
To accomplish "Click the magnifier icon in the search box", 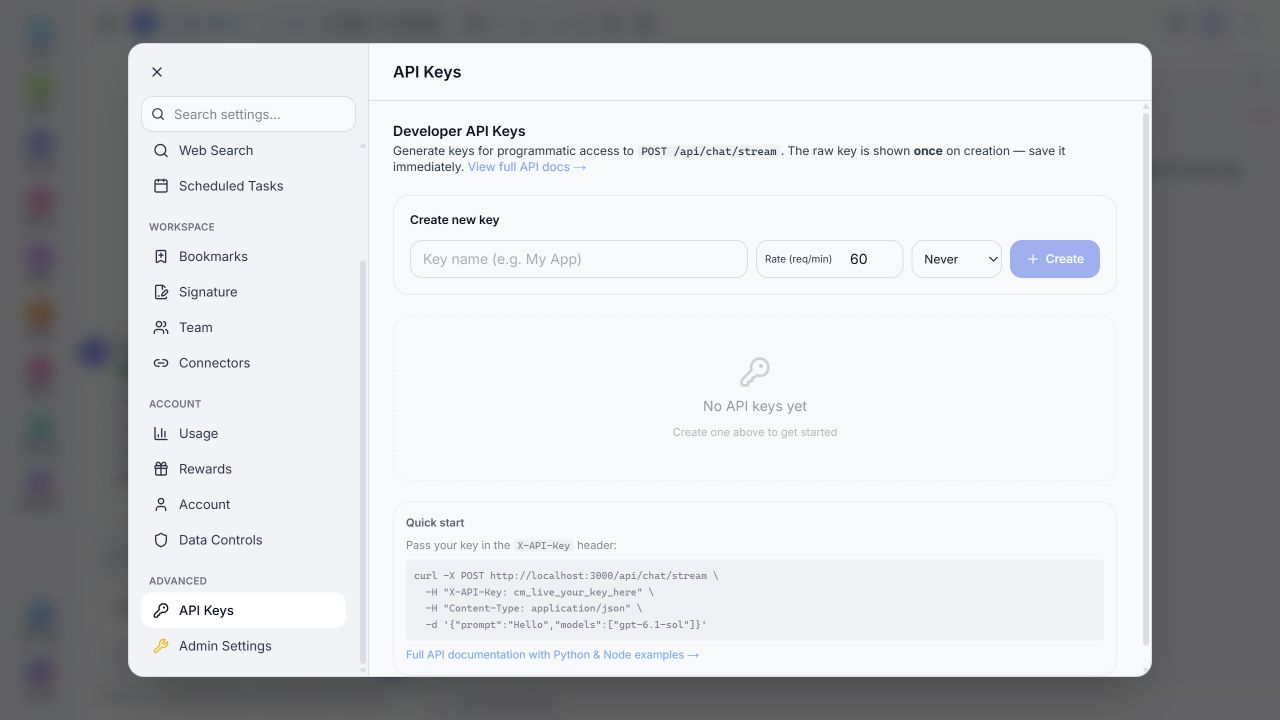I will click(x=158, y=114).
